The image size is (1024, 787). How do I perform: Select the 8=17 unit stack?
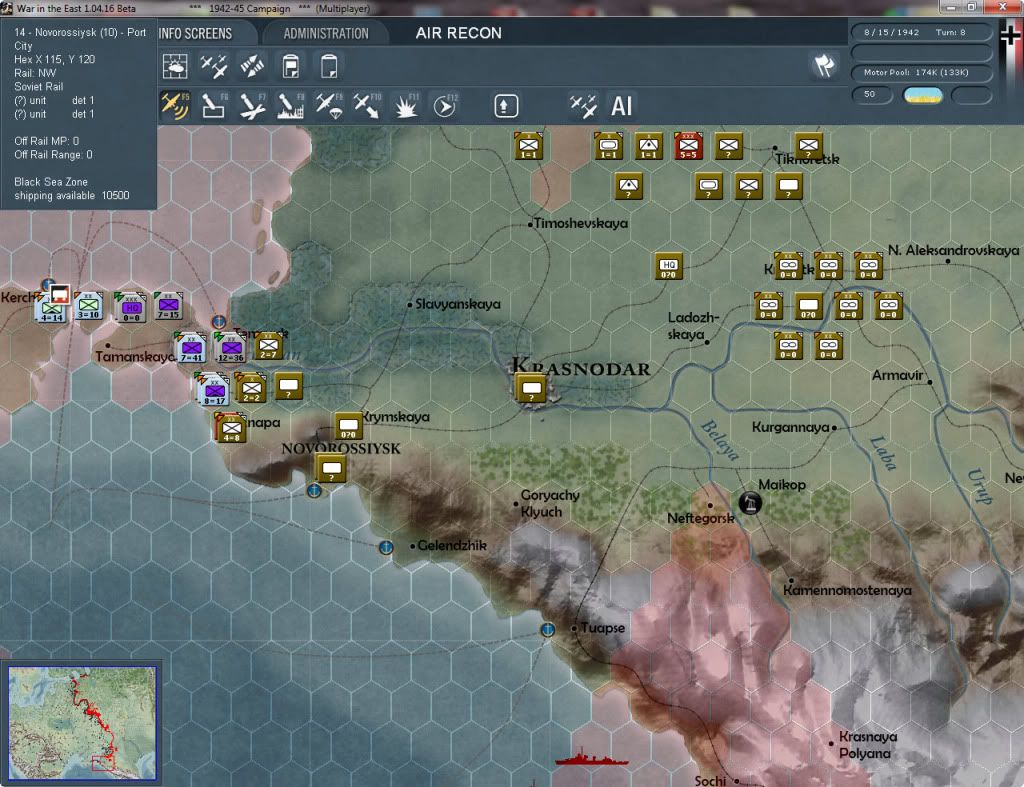point(213,389)
